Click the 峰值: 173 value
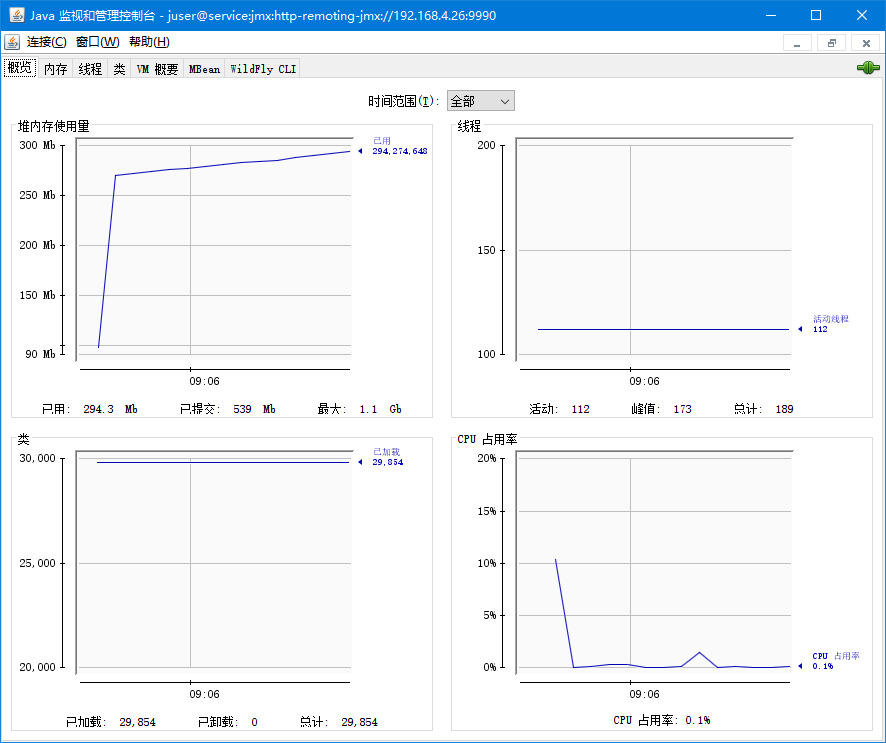The image size is (886, 743). tap(661, 409)
